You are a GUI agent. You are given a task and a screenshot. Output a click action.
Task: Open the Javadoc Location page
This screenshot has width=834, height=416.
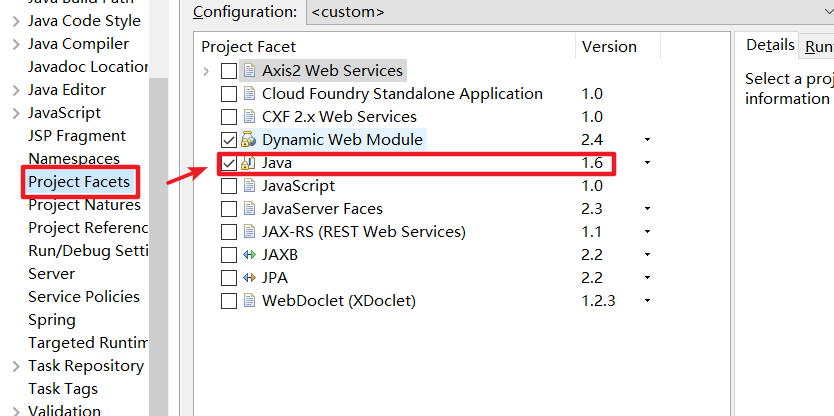tap(88, 66)
